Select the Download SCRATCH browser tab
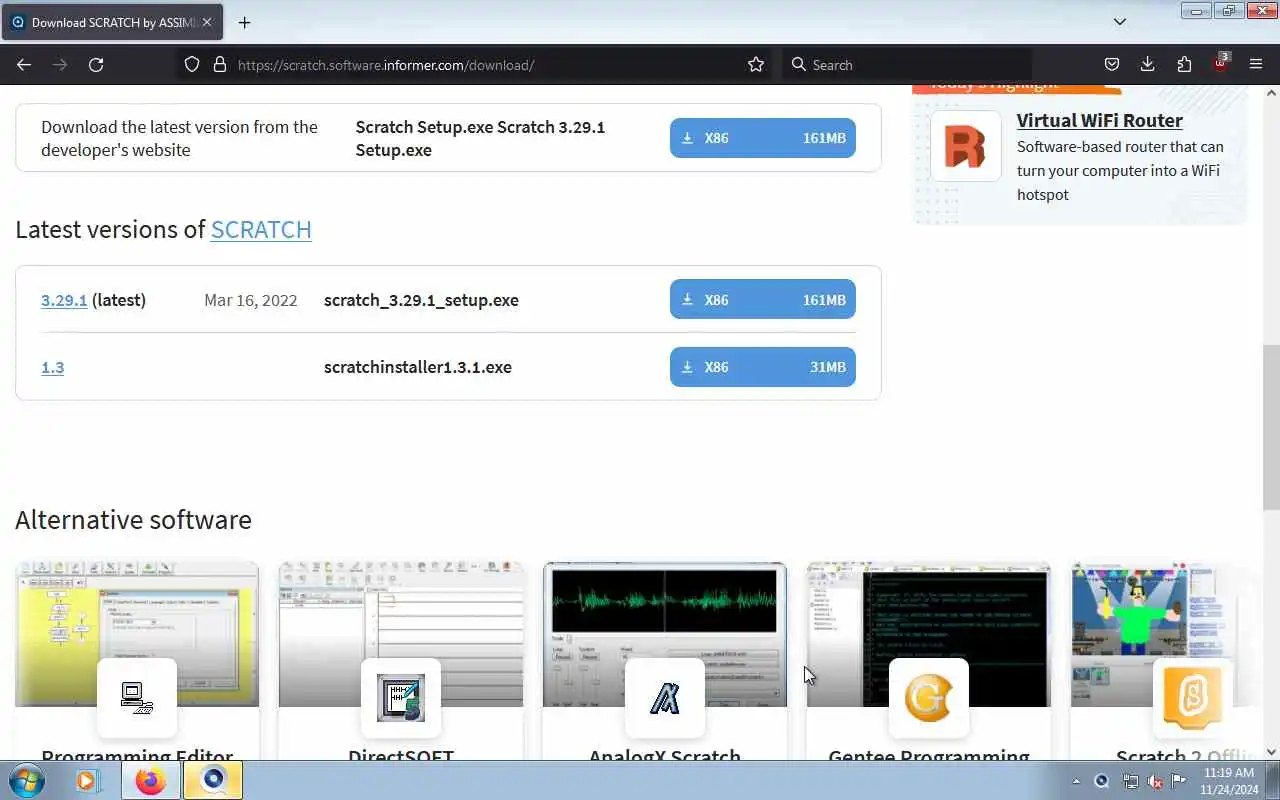Image resolution: width=1280 pixels, height=800 pixels. tap(112, 22)
